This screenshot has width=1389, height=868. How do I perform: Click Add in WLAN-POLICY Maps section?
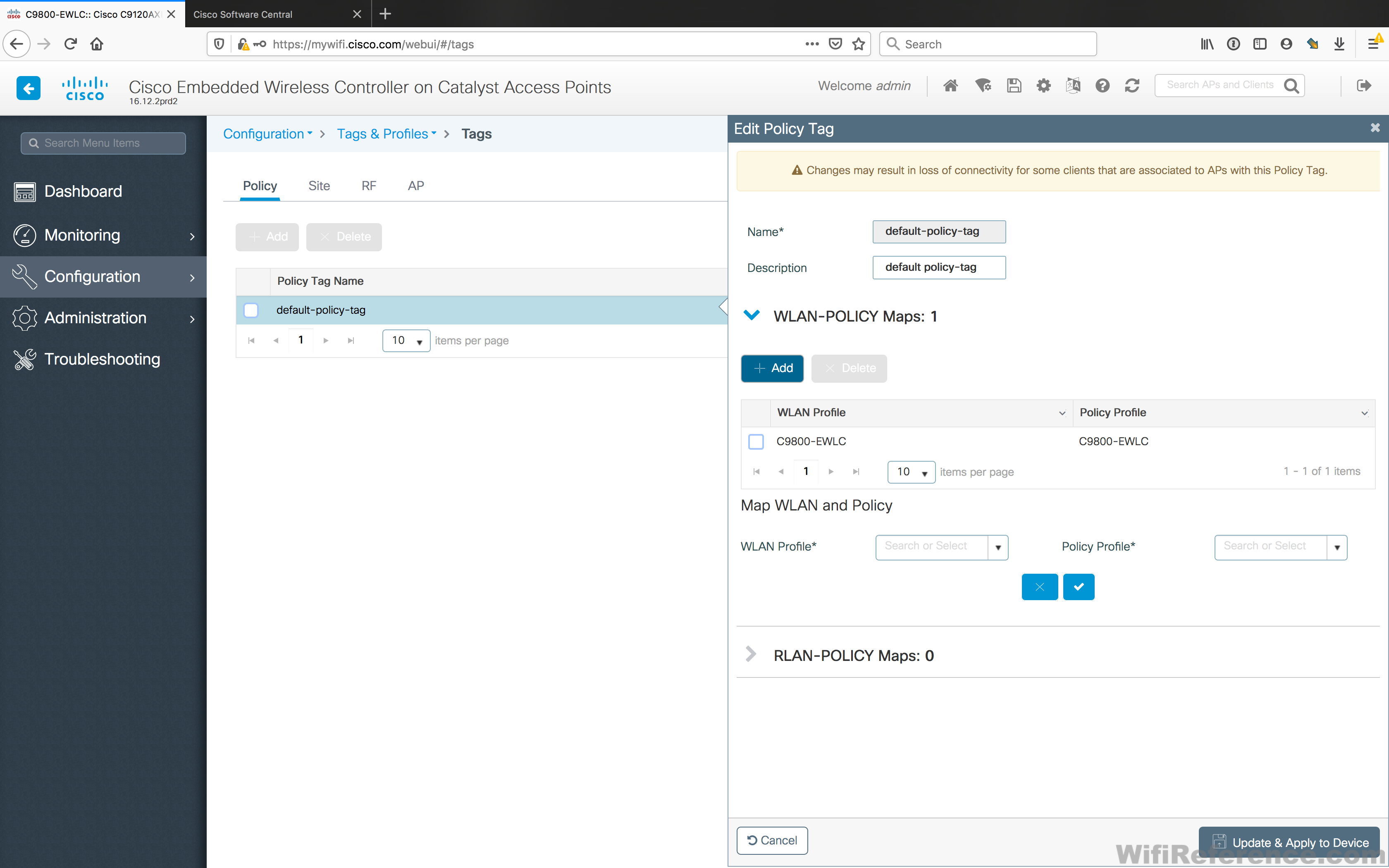pos(772,369)
